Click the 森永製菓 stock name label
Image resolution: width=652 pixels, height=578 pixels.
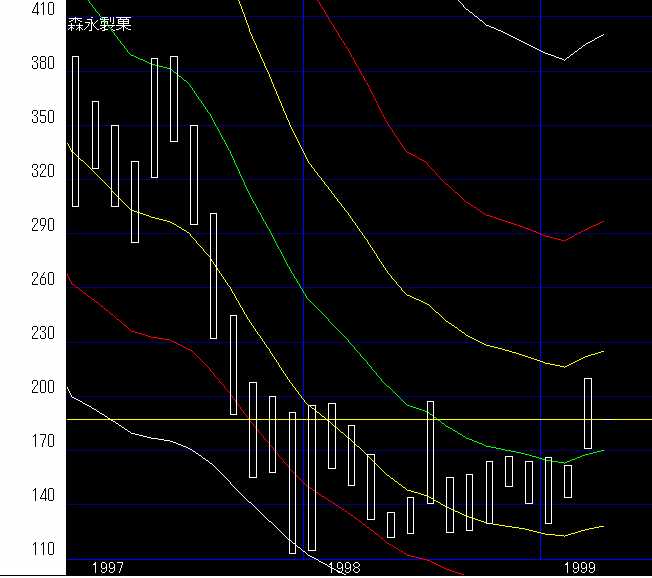(x=100, y=24)
